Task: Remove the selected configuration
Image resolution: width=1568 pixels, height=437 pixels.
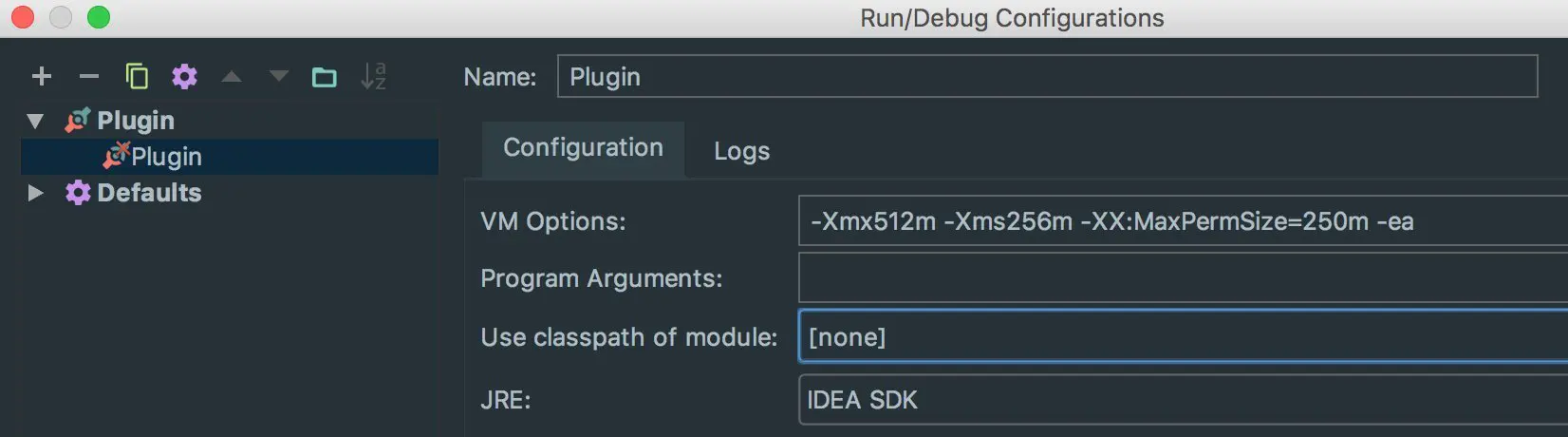Action: [88, 76]
